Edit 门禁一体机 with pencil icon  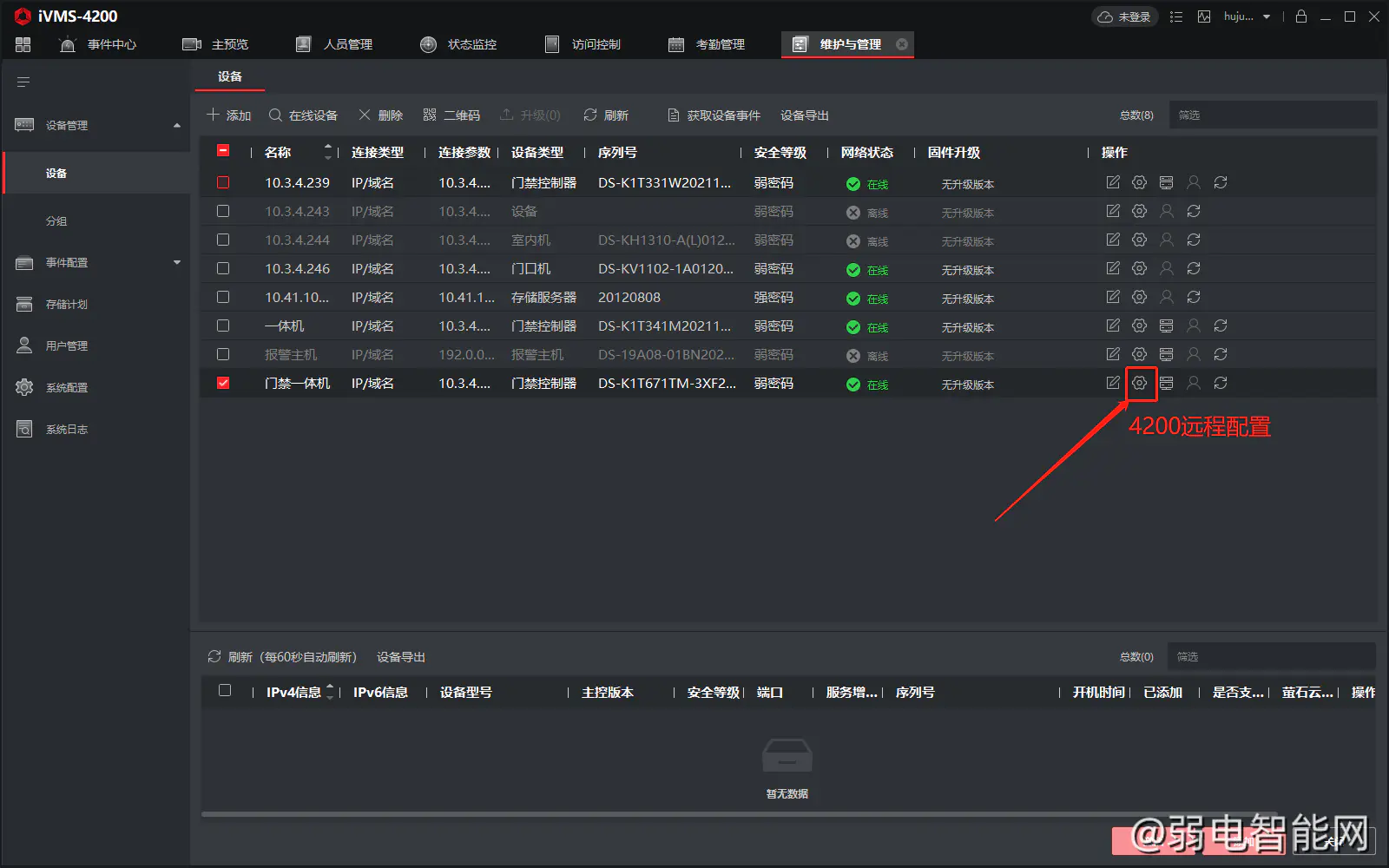[x=1113, y=383]
